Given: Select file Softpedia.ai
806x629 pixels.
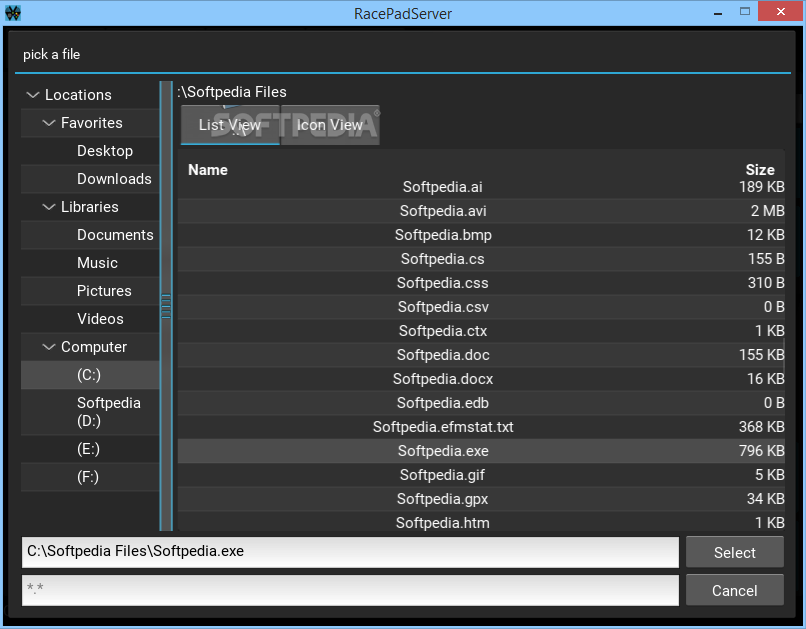Looking at the screenshot, I should (481, 187).
